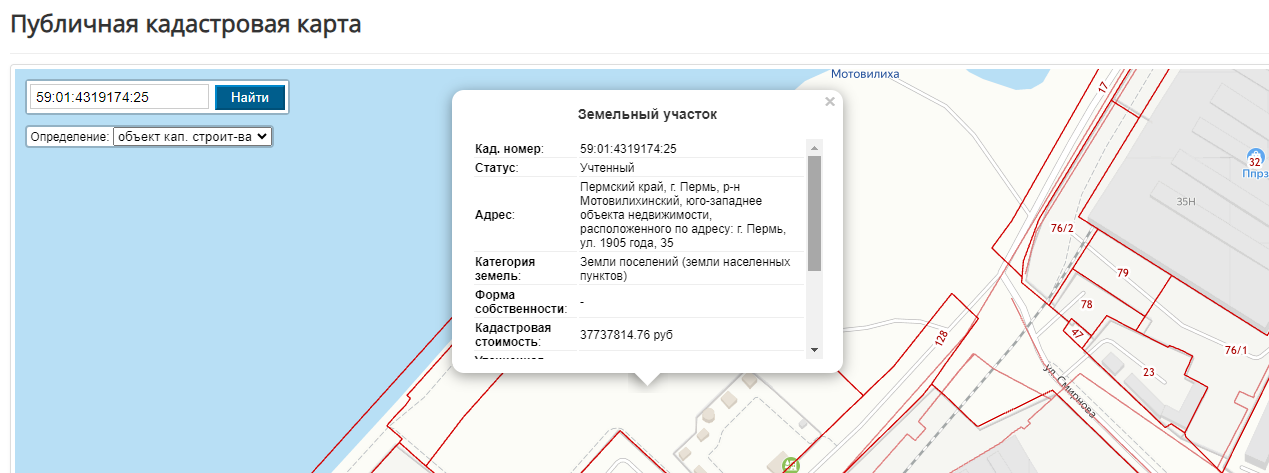Click the Мотовилиха map label
This screenshot has width=1269, height=473.
pos(865,74)
